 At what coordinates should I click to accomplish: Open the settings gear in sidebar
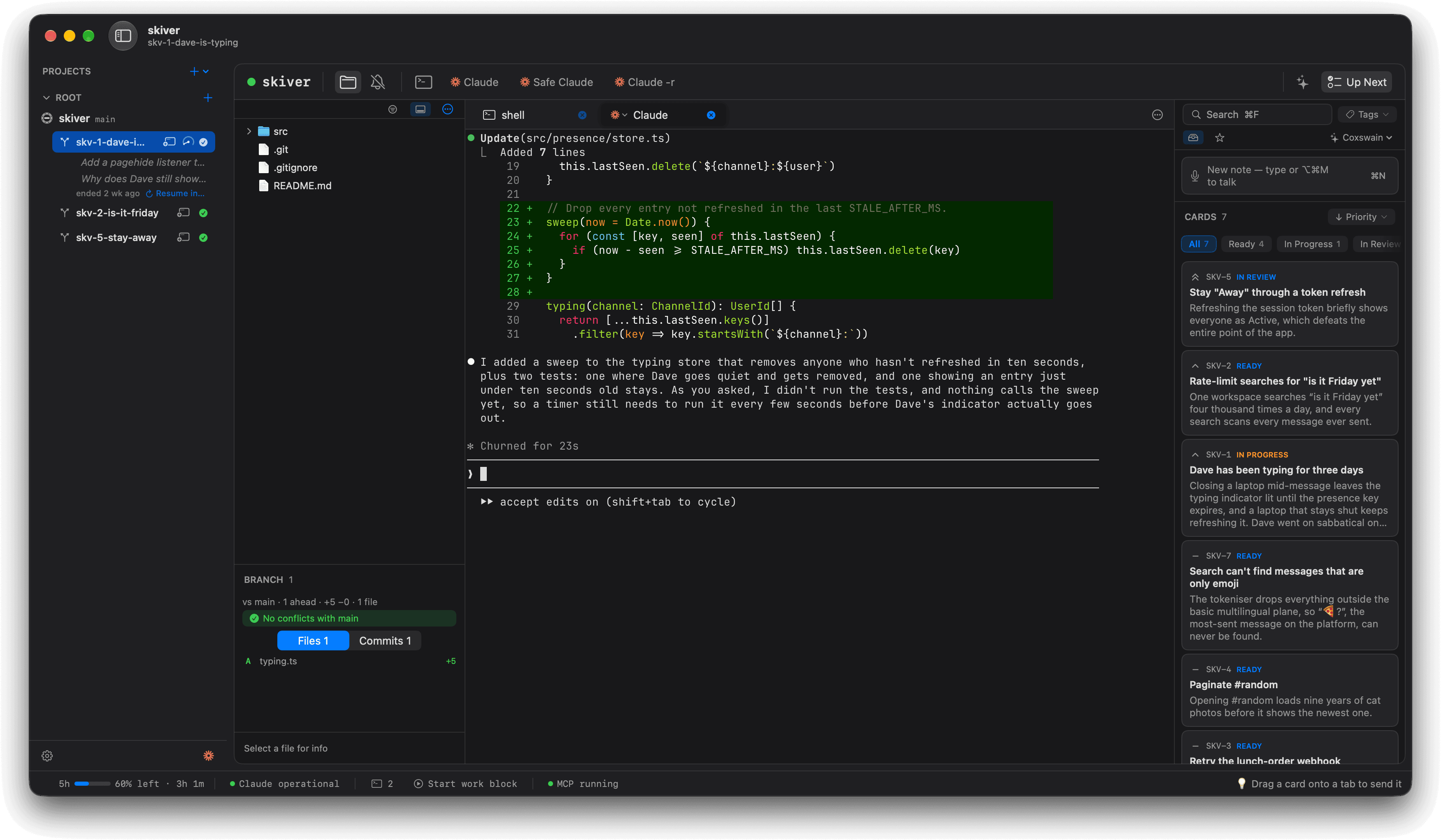47,756
